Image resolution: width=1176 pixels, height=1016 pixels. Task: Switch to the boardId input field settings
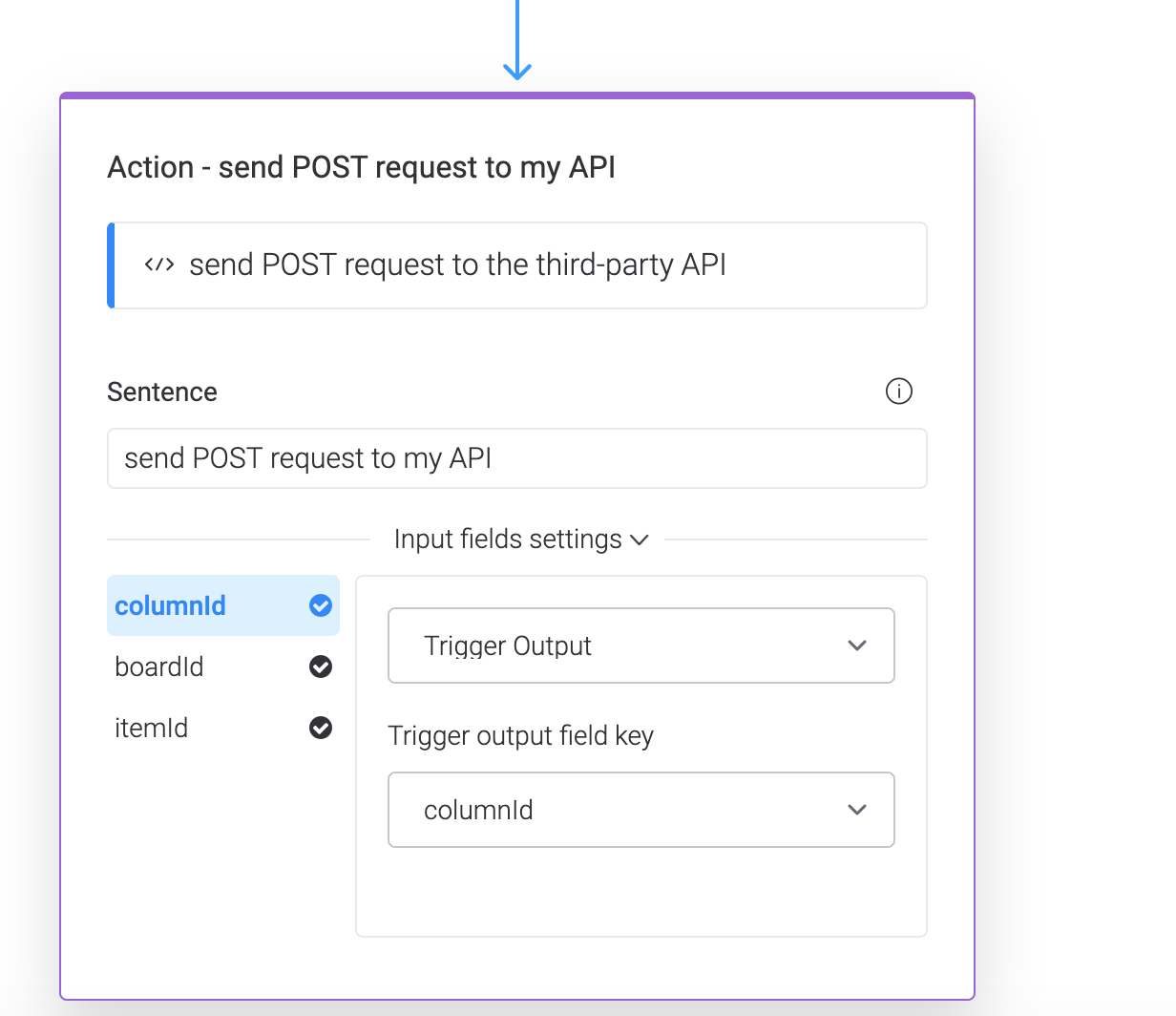[159, 667]
